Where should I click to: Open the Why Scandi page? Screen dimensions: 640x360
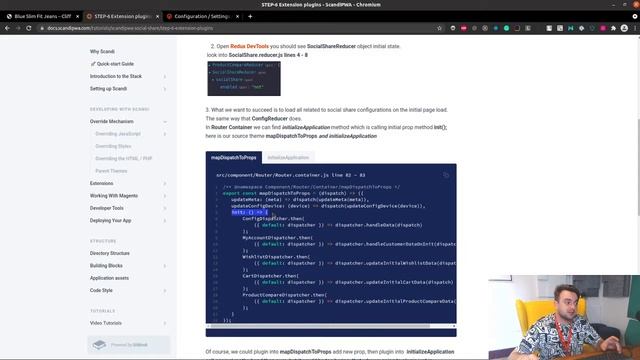pos(102,51)
